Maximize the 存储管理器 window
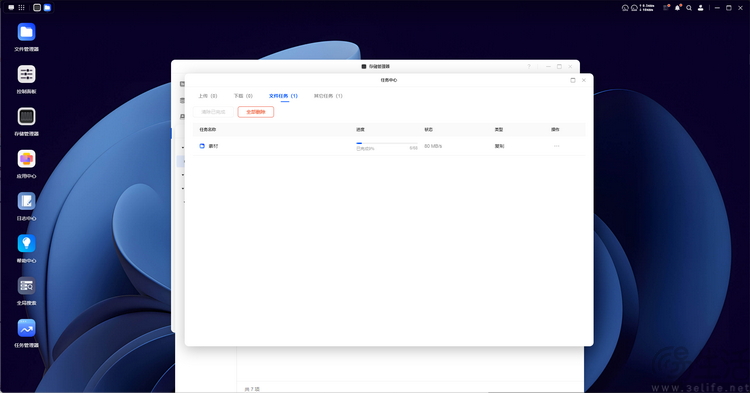The image size is (750, 393). pos(559,66)
